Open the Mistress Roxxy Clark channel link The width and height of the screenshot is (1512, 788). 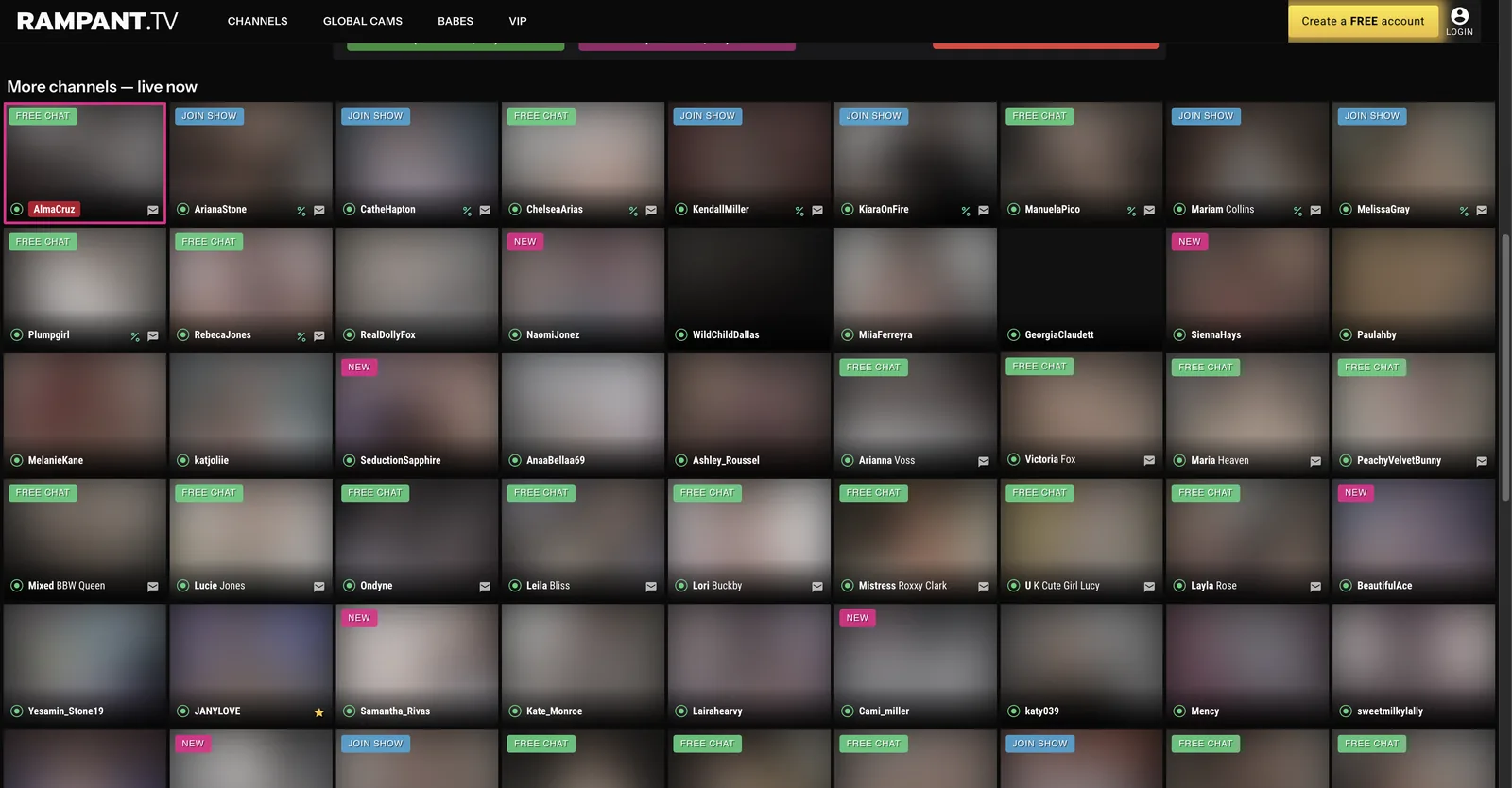[902, 586]
